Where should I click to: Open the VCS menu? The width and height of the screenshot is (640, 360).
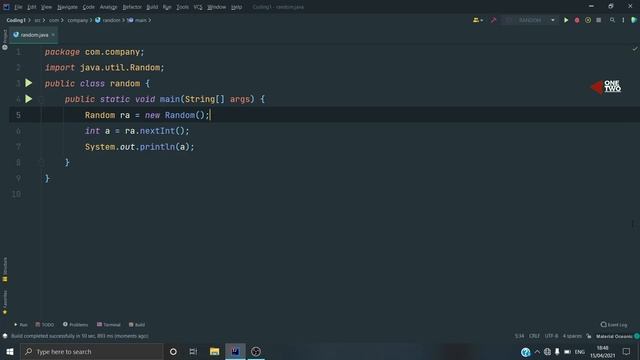(198, 7)
